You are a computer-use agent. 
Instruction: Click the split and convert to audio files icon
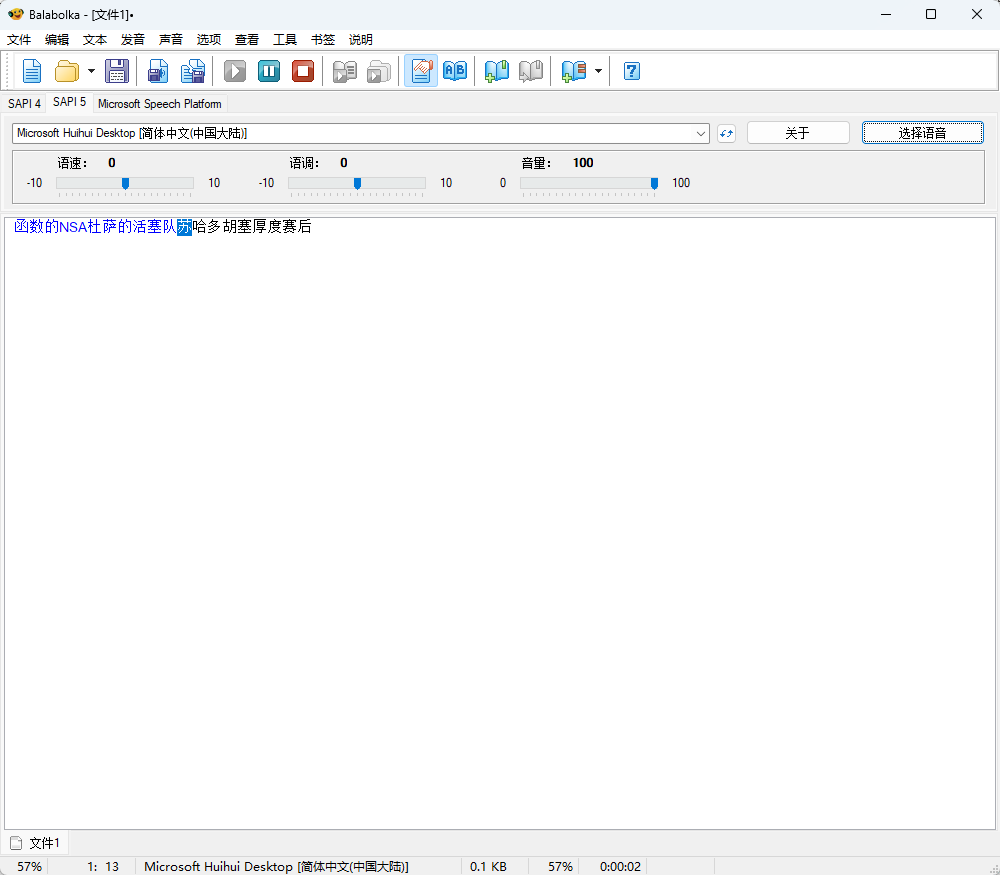coord(193,71)
